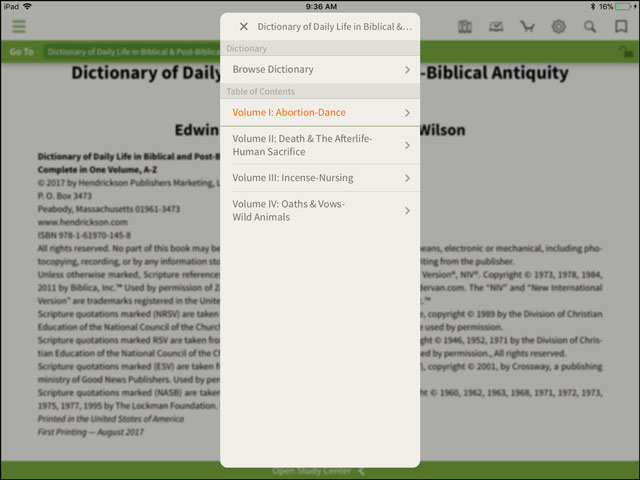This screenshot has width=640, height=480.
Task: Select Volume II: Death & The Afterlife
Action: click(x=320, y=145)
